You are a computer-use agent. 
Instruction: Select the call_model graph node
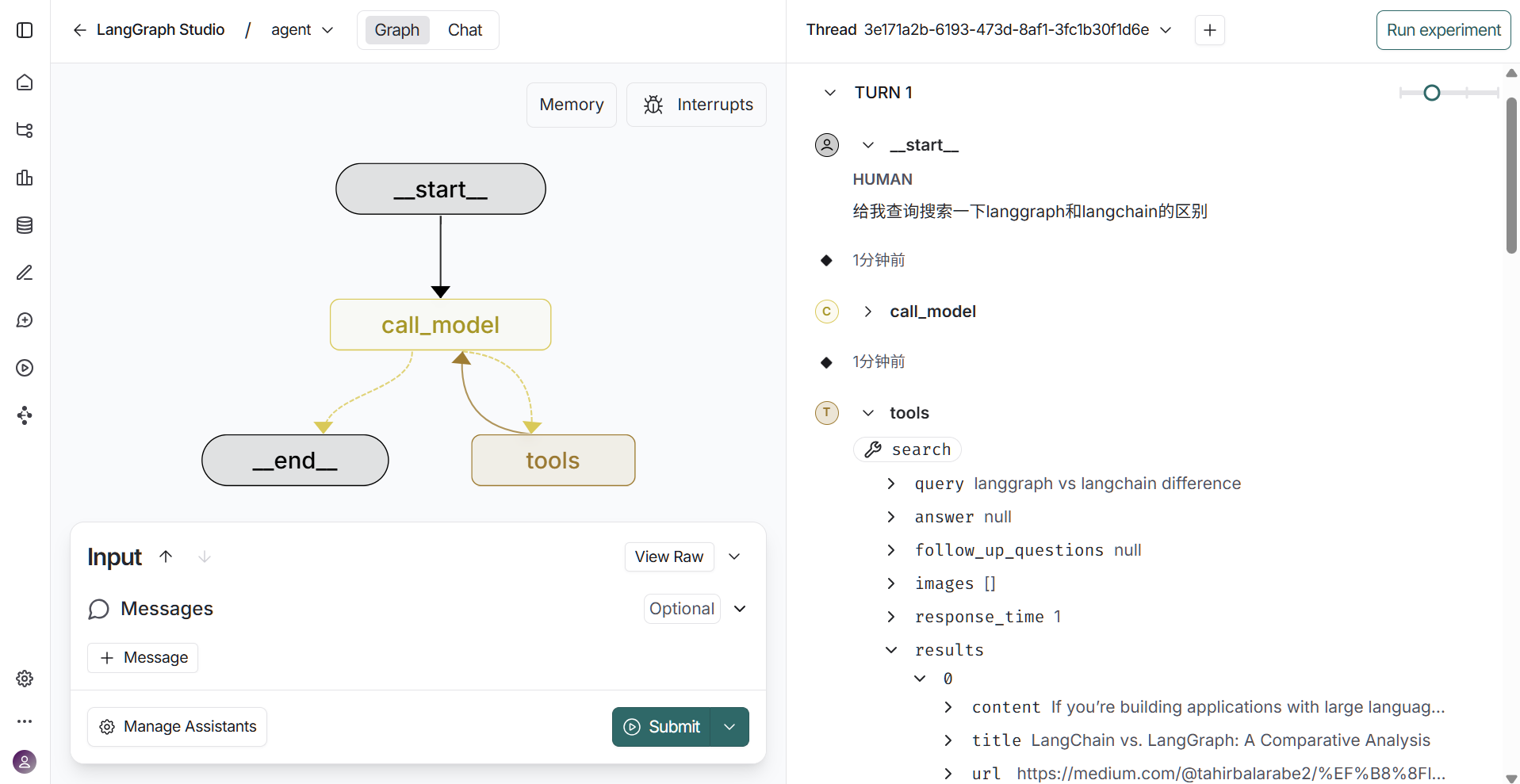point(441,325)
